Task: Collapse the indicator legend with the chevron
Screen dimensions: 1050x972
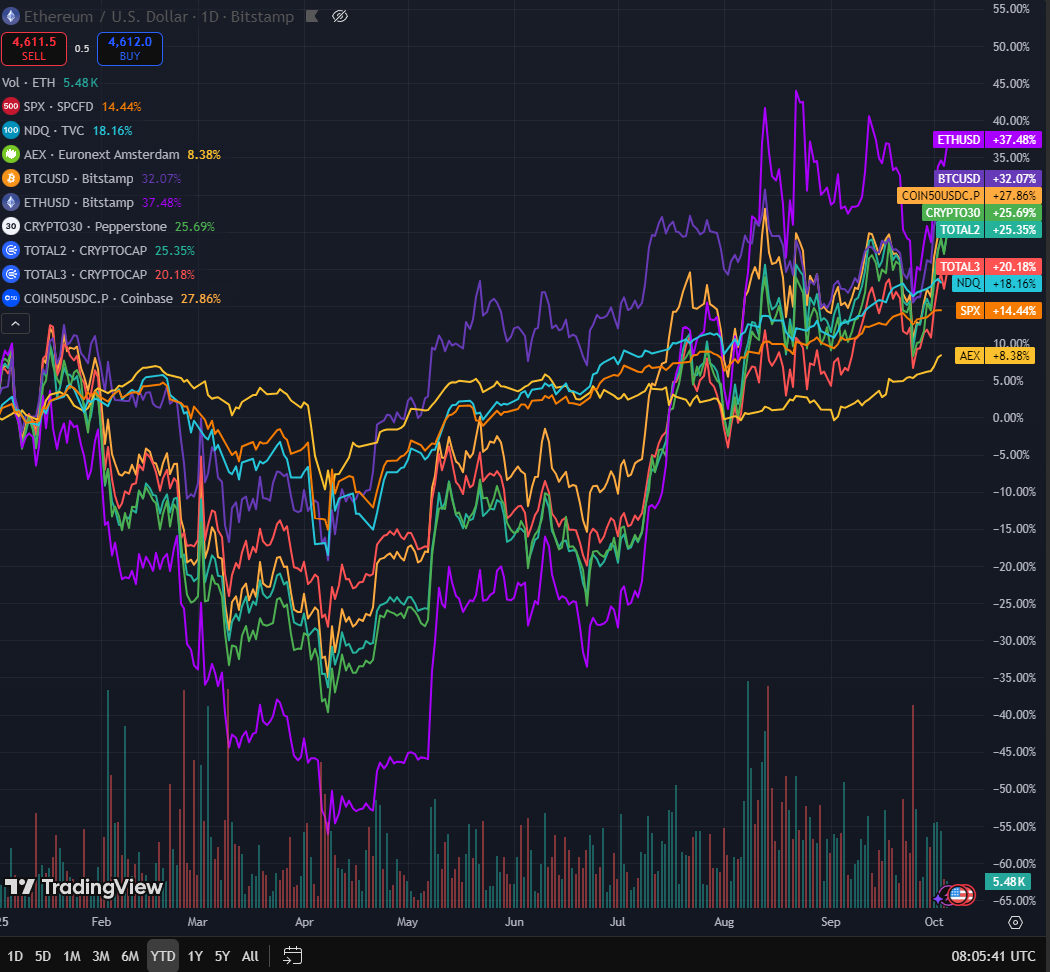Action: [15, 324]
